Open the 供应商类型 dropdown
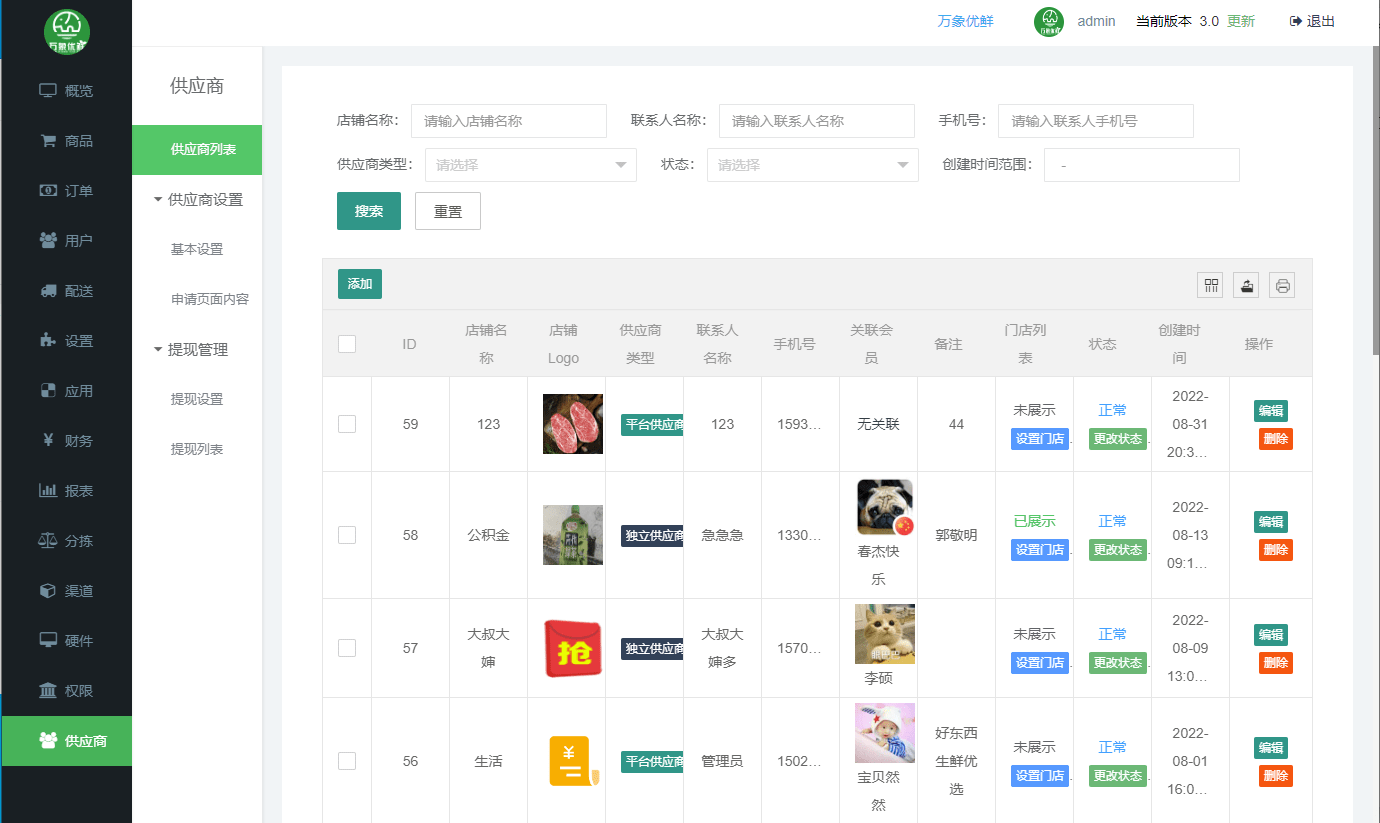This screenshot has height=823, width=1380. coord(530,165)
